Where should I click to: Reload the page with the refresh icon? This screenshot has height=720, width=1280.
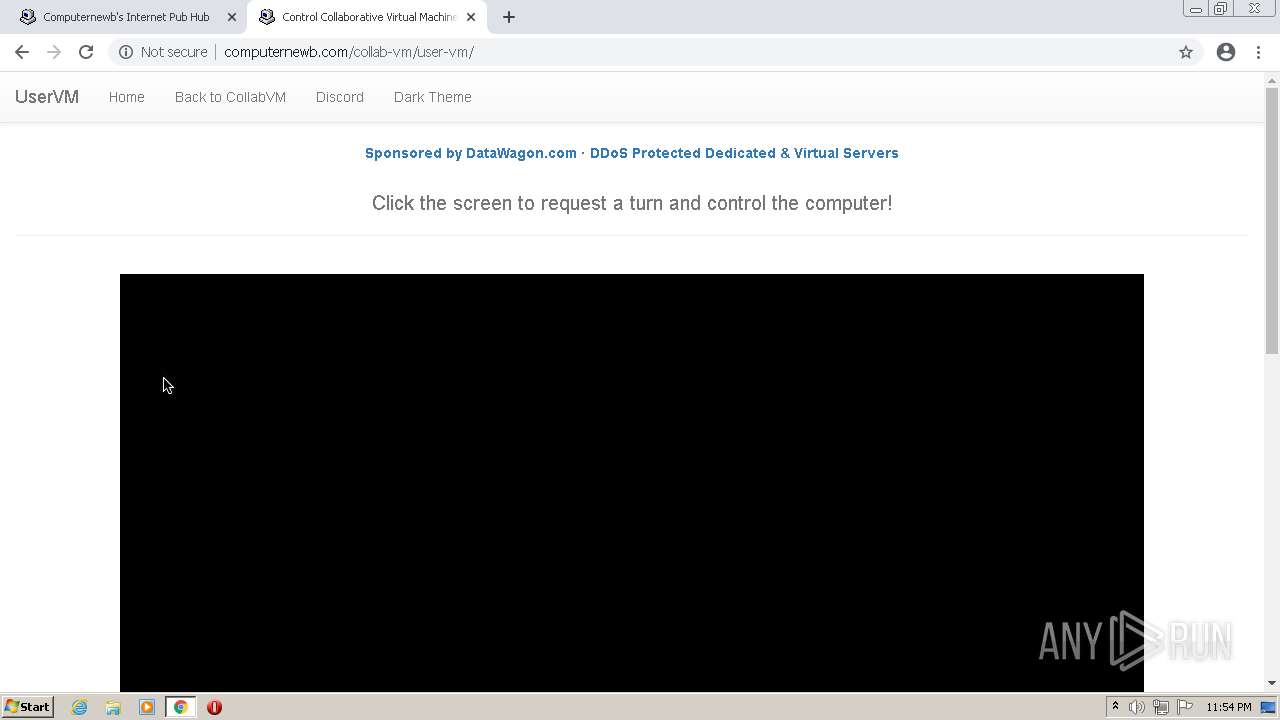(86, 52)
